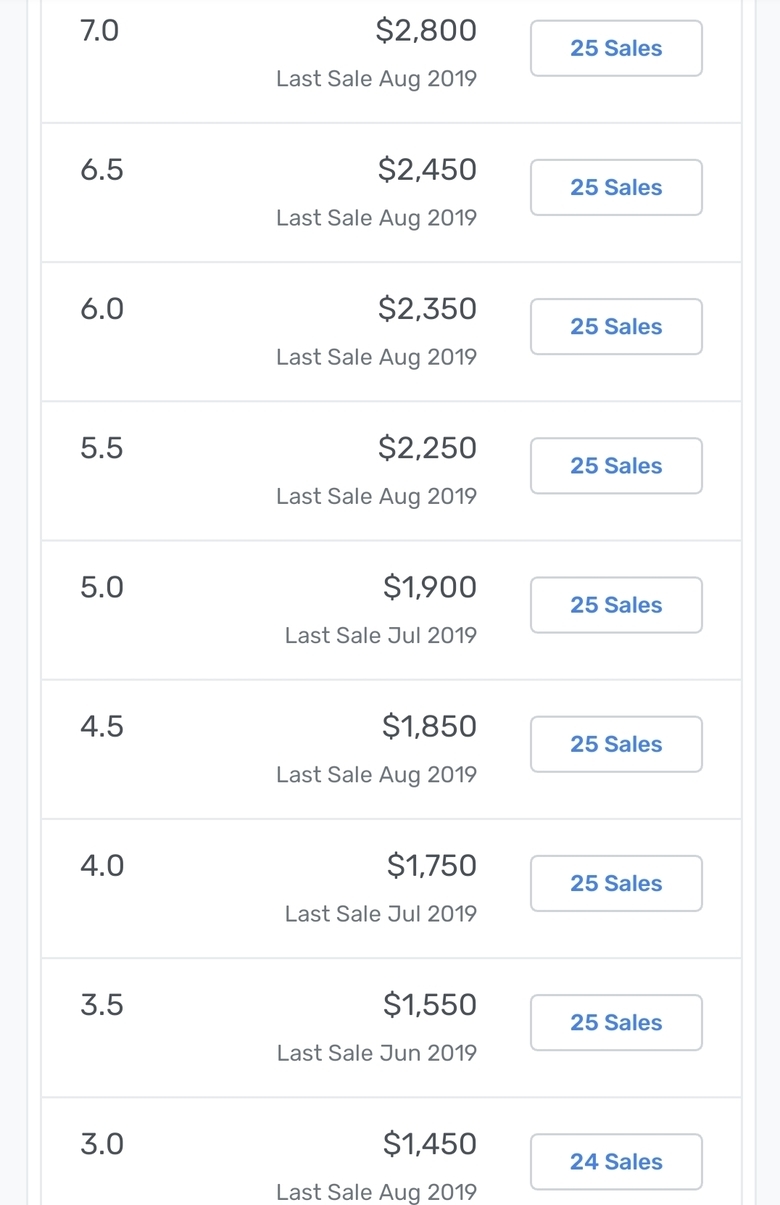Click Last Sale Jul 2019 under $1,750
The height and width of the screenshot is (1205, 780).
pos(381,913)
